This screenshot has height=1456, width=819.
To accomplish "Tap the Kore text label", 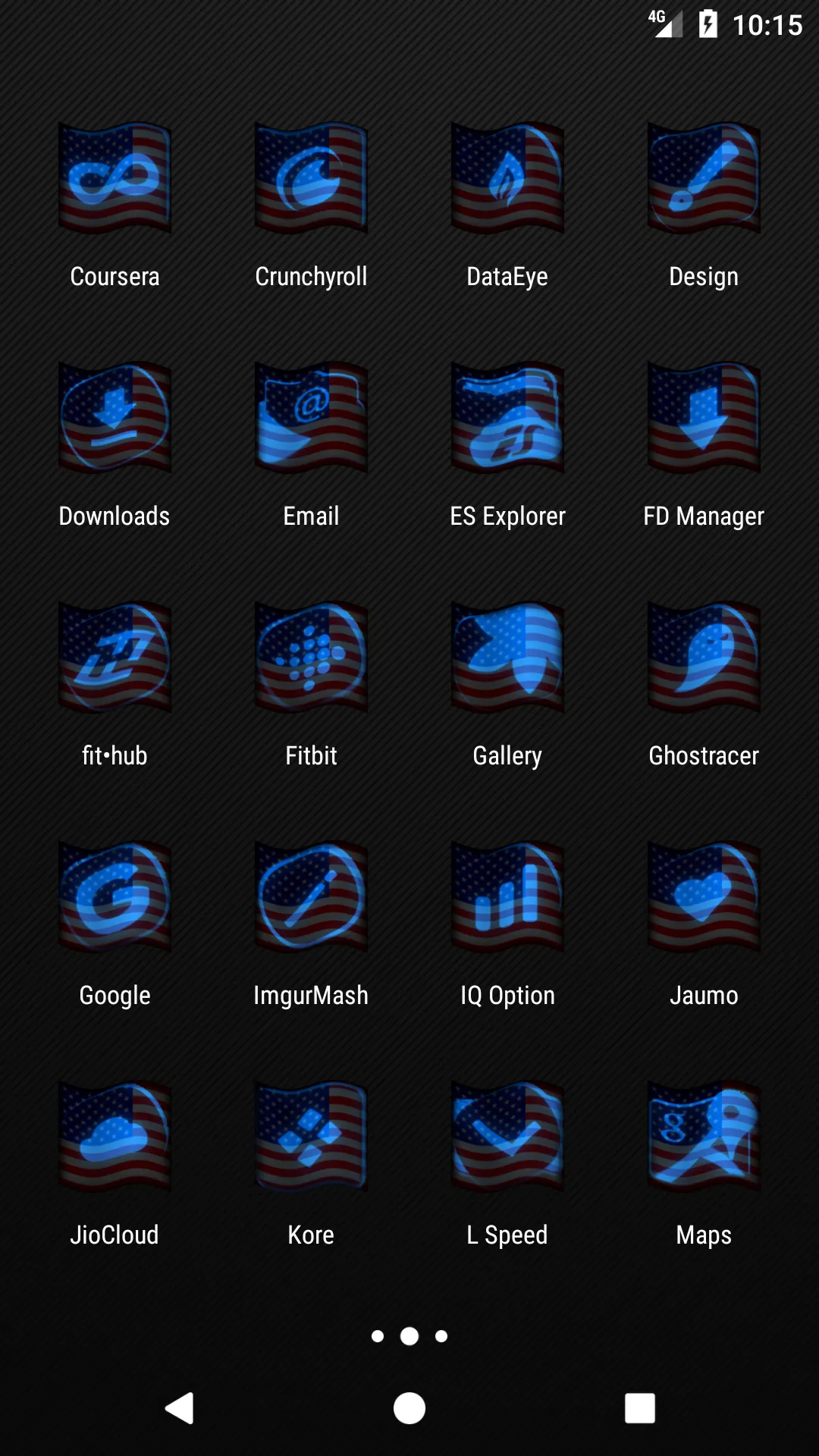I will [311, 1235].
